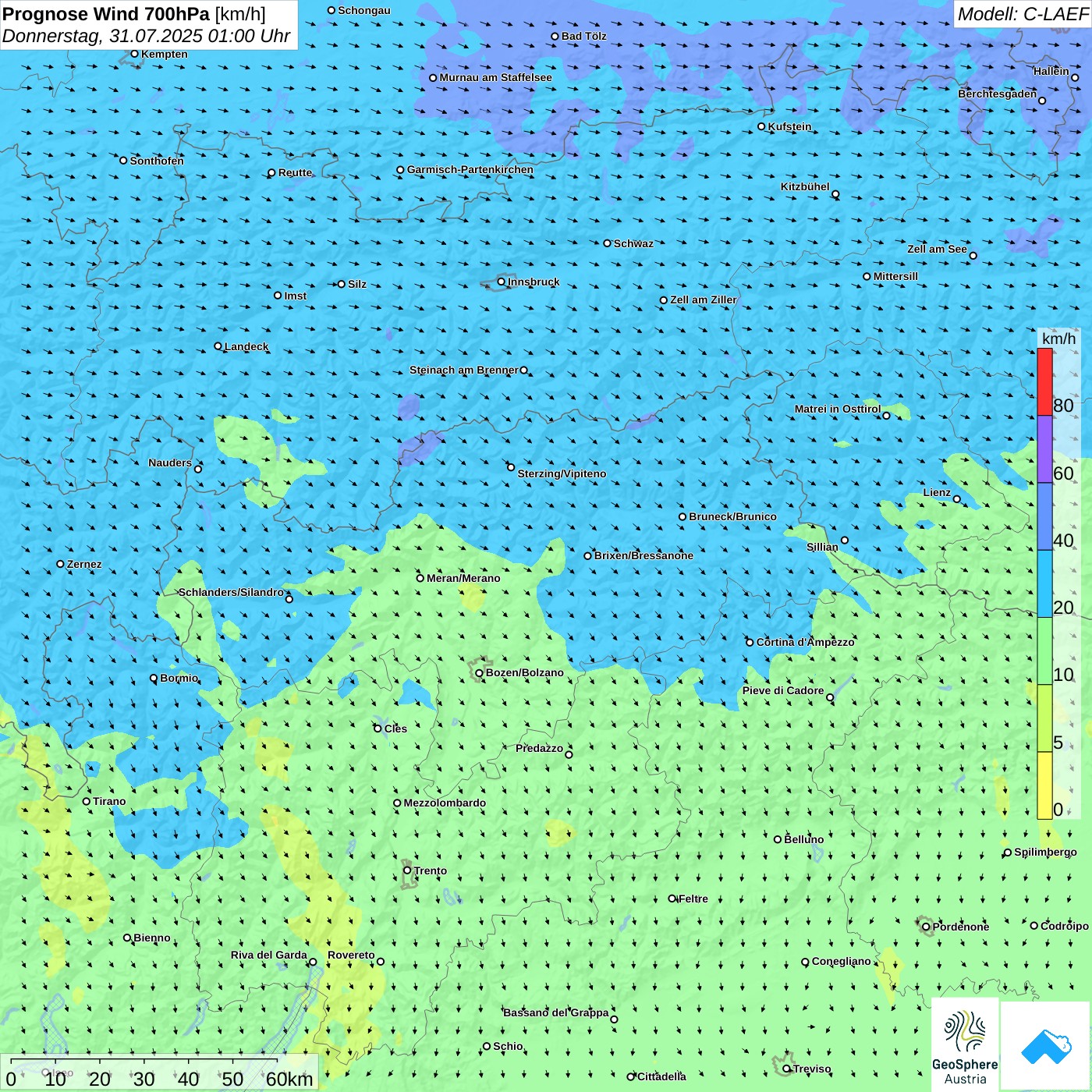Viewport: 1092px width, 1092px height.
Task: Pick the green 10–20 legend color
Action: (1044, 651)
